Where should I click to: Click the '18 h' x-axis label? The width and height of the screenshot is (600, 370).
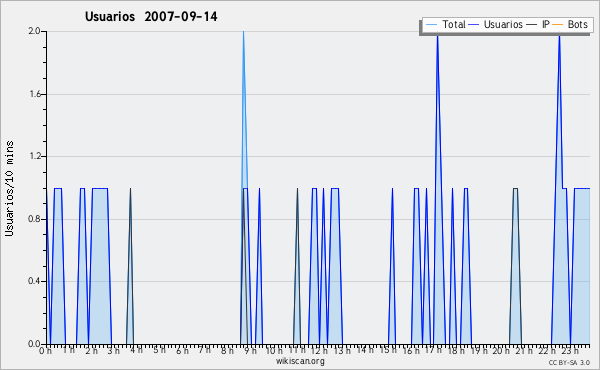[456, 350]
